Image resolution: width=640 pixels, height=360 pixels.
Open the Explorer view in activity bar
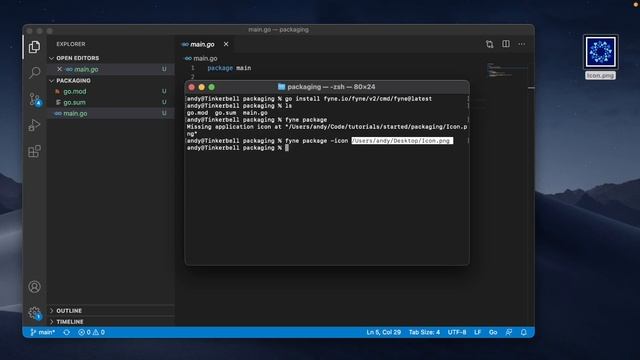(34, 47)
